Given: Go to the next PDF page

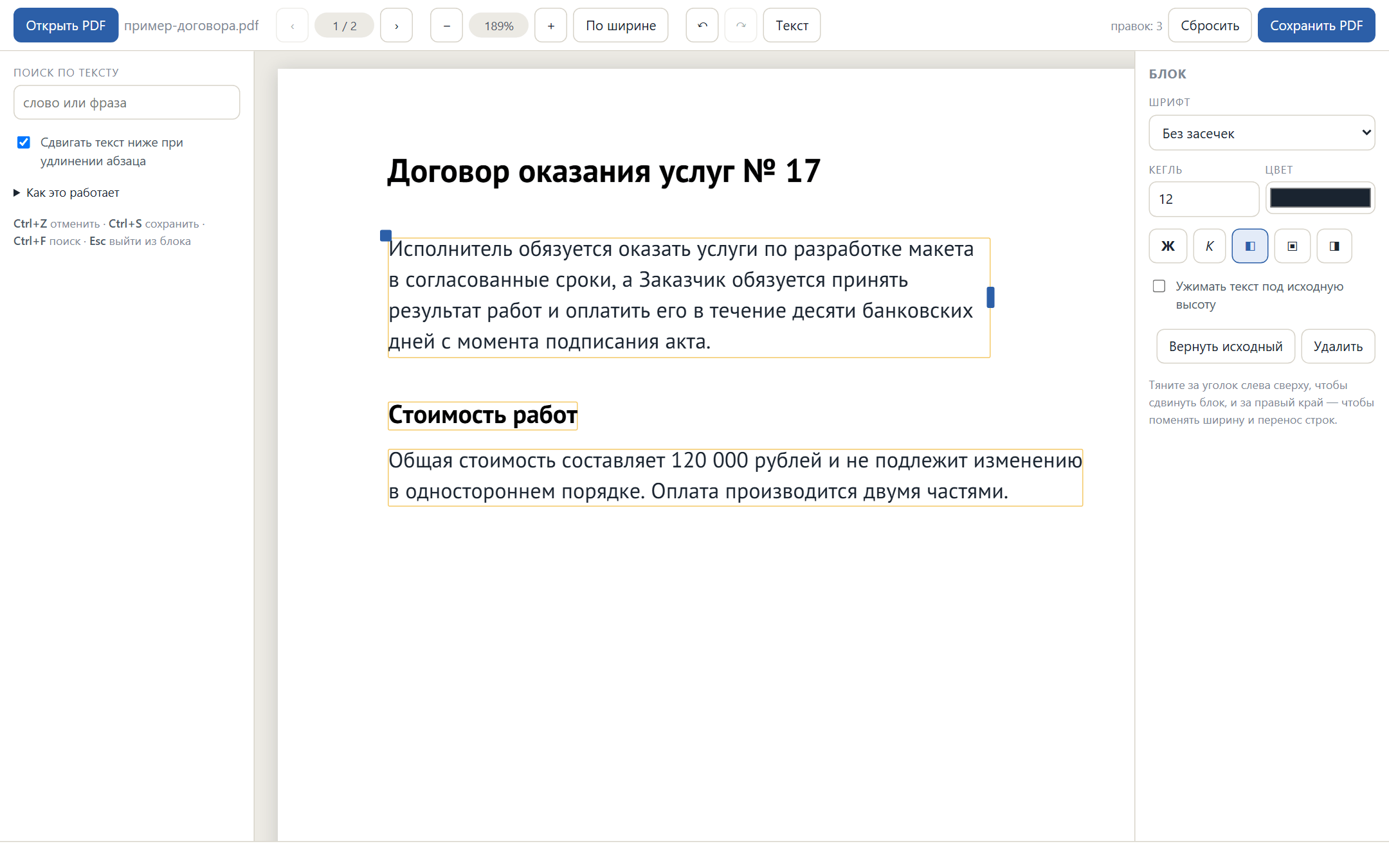Looking at the screenshot, I should (x=396, y=26).
